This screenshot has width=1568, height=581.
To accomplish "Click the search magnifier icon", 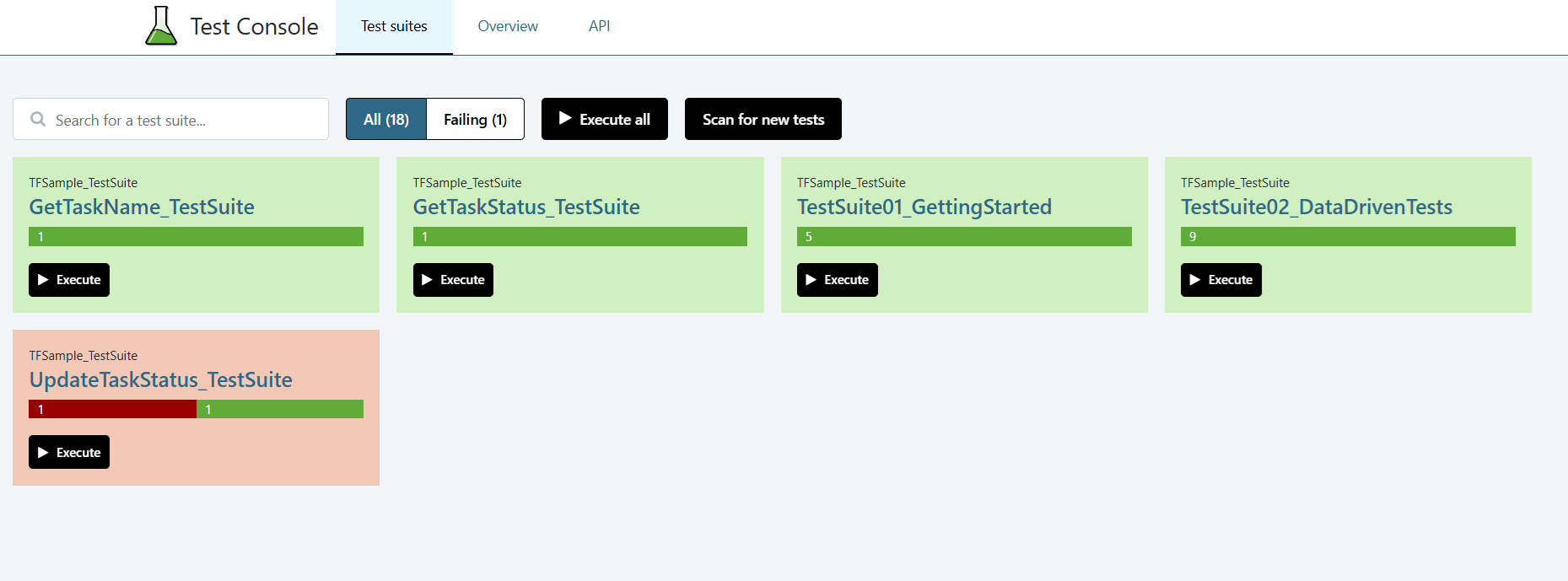I will point(38,120).
